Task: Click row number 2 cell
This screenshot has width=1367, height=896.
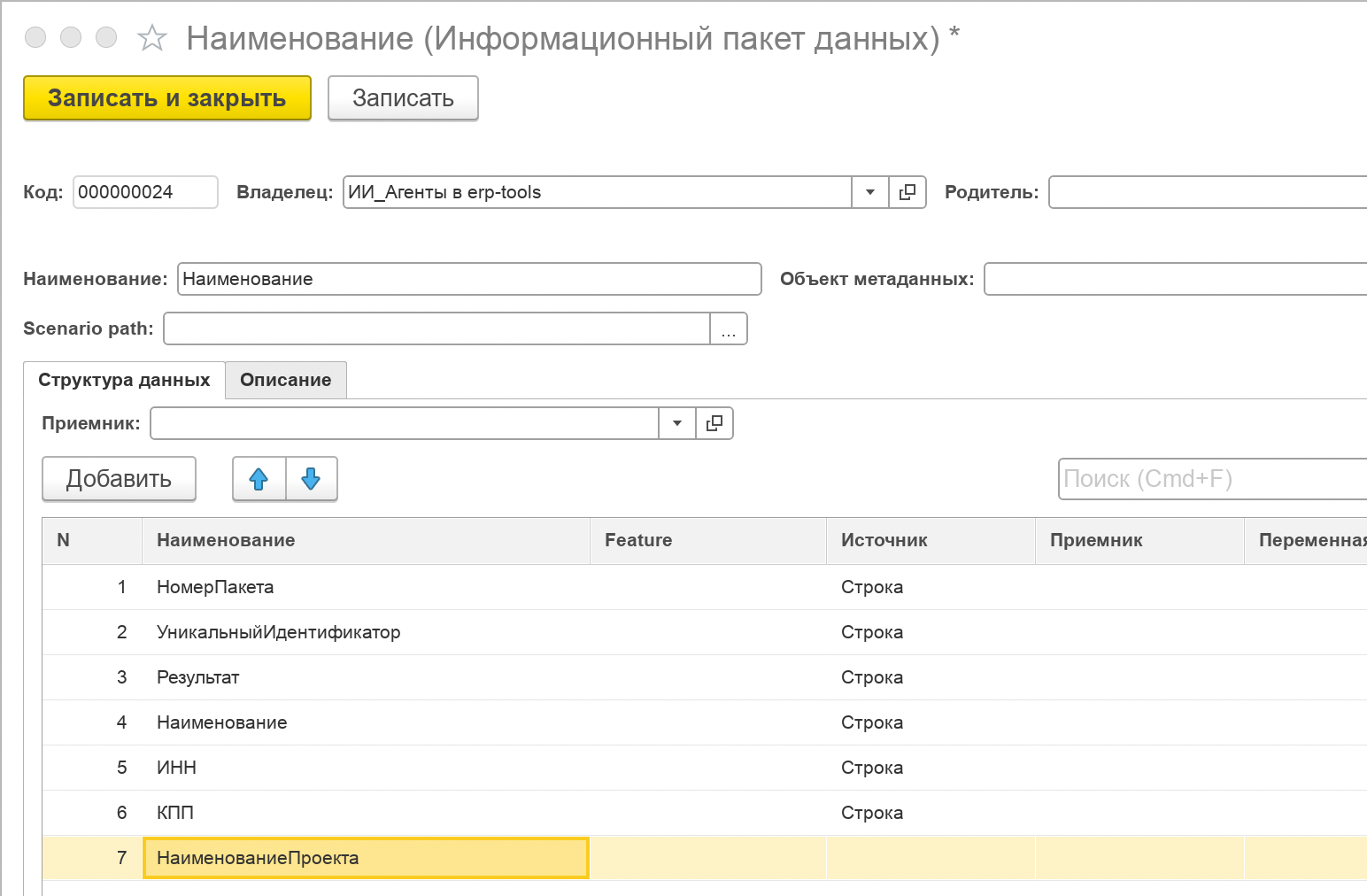Action: click(92, 632)
